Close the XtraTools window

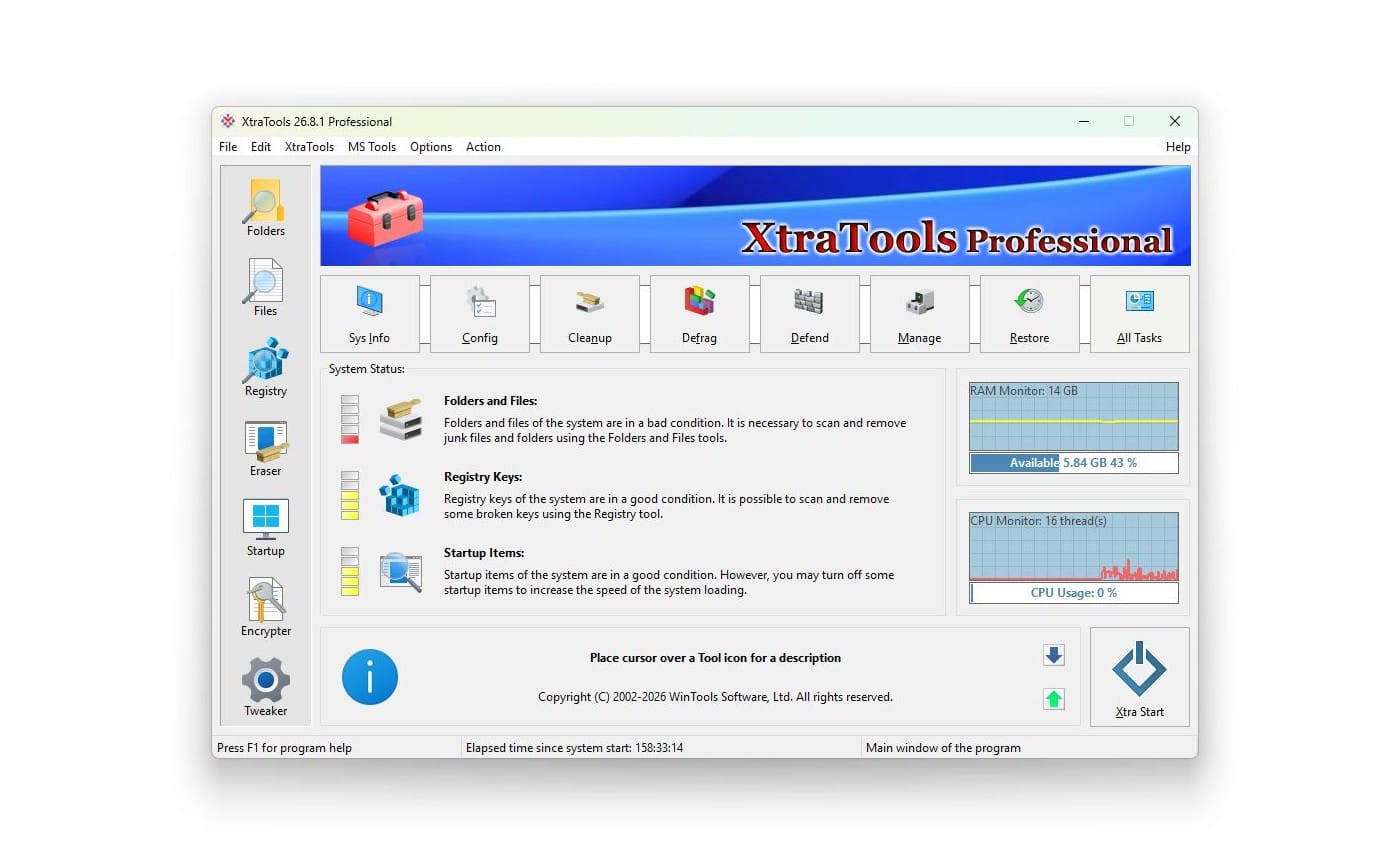click(1175, 121)
